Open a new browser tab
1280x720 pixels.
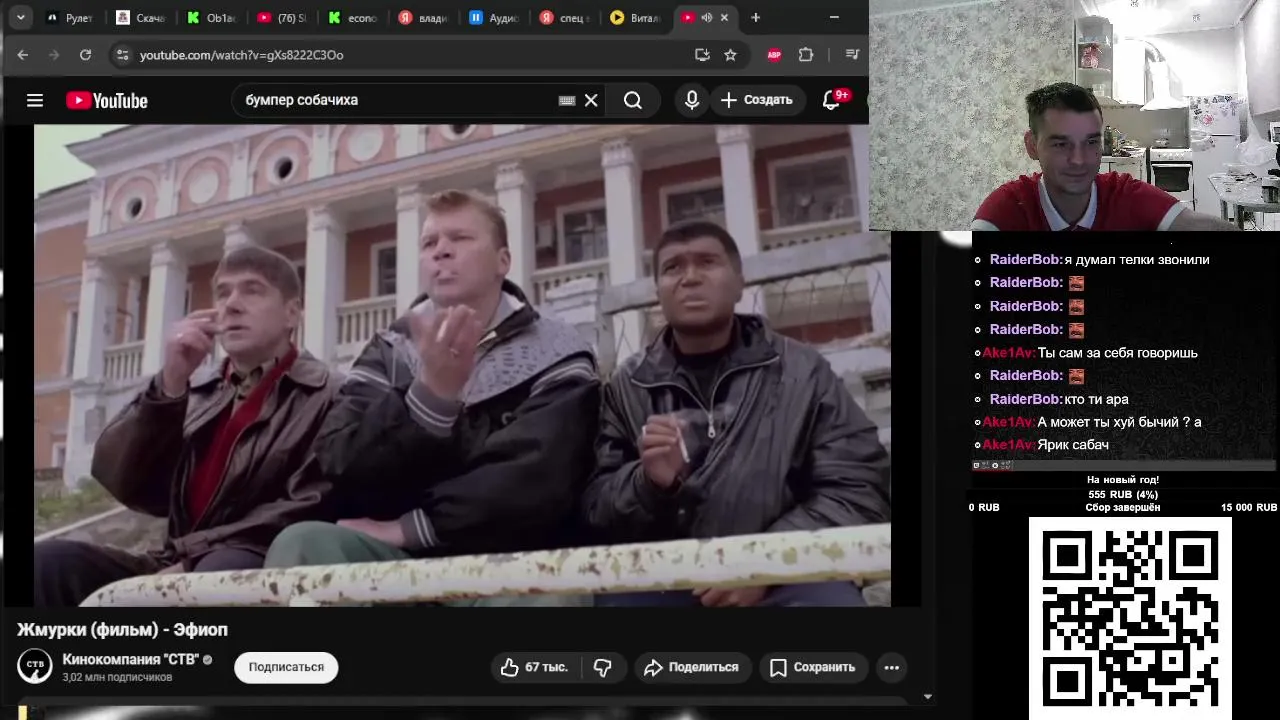pyautogui.click(x=755, y=18)
